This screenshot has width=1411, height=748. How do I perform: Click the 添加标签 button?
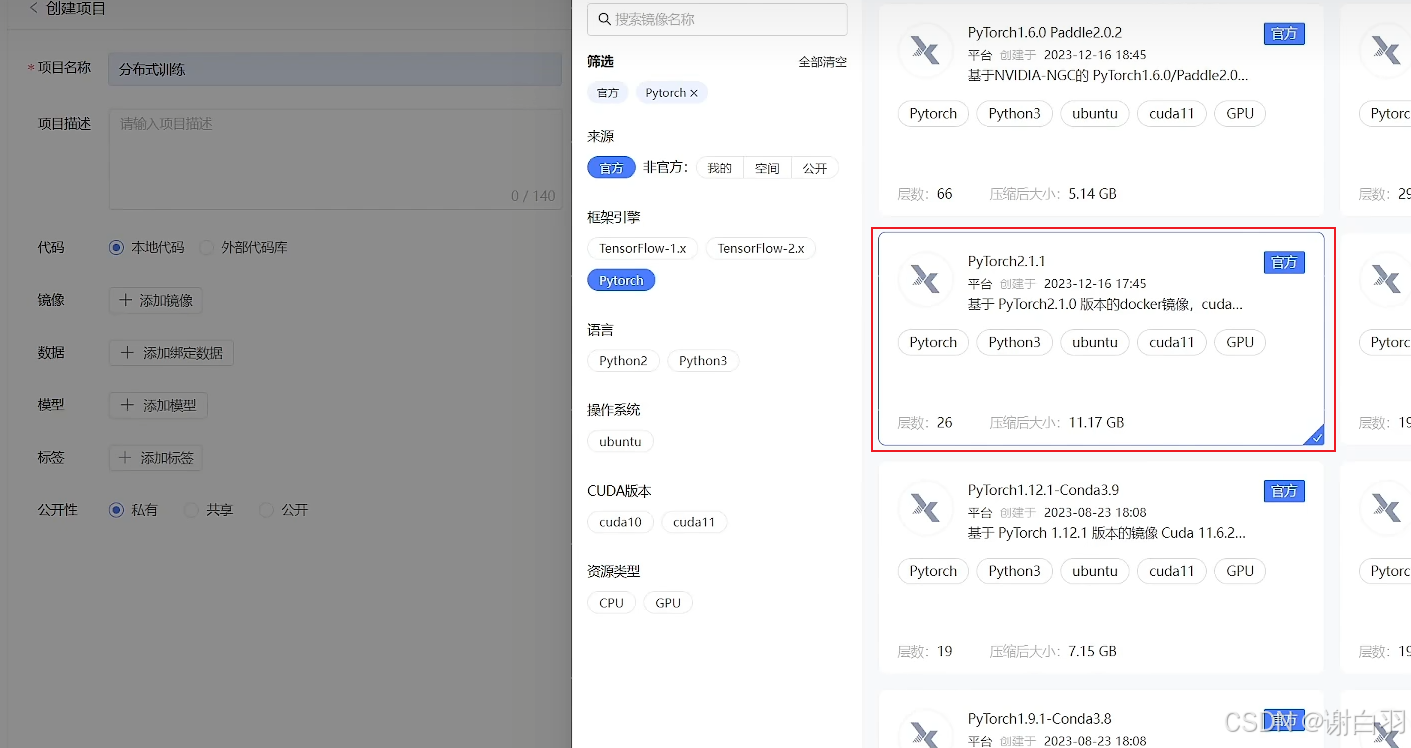tap(156, 458)
